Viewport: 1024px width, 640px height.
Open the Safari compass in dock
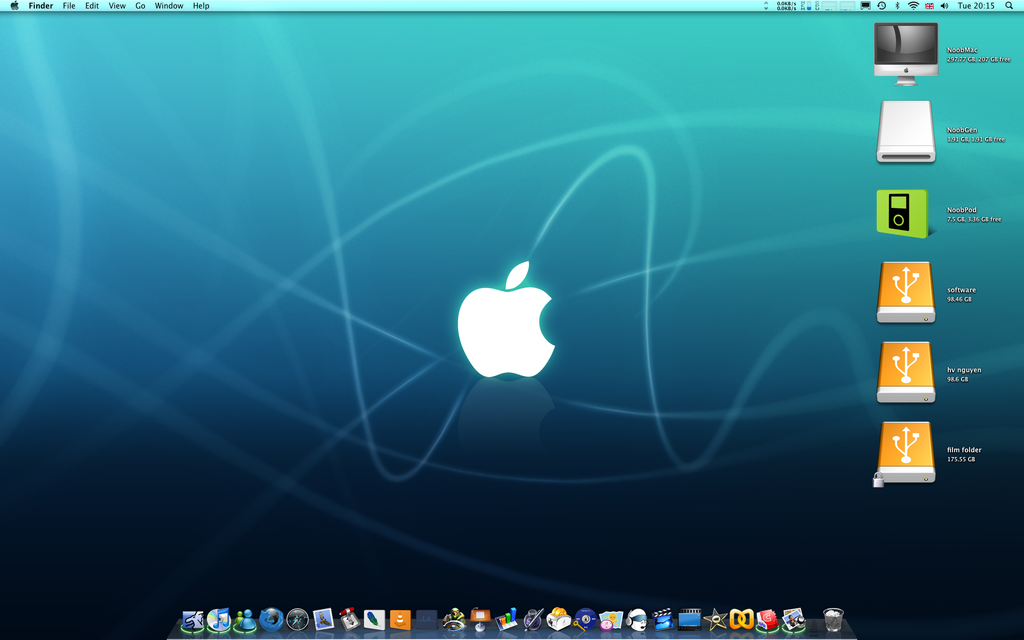click(x=297, y=619)
